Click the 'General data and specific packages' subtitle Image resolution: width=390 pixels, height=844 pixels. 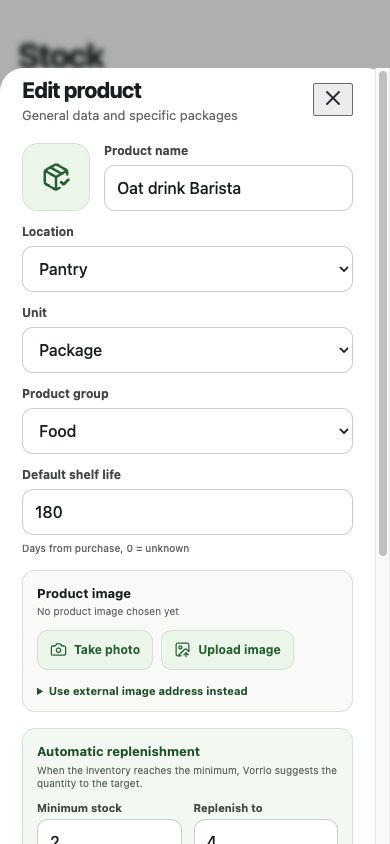130,115
